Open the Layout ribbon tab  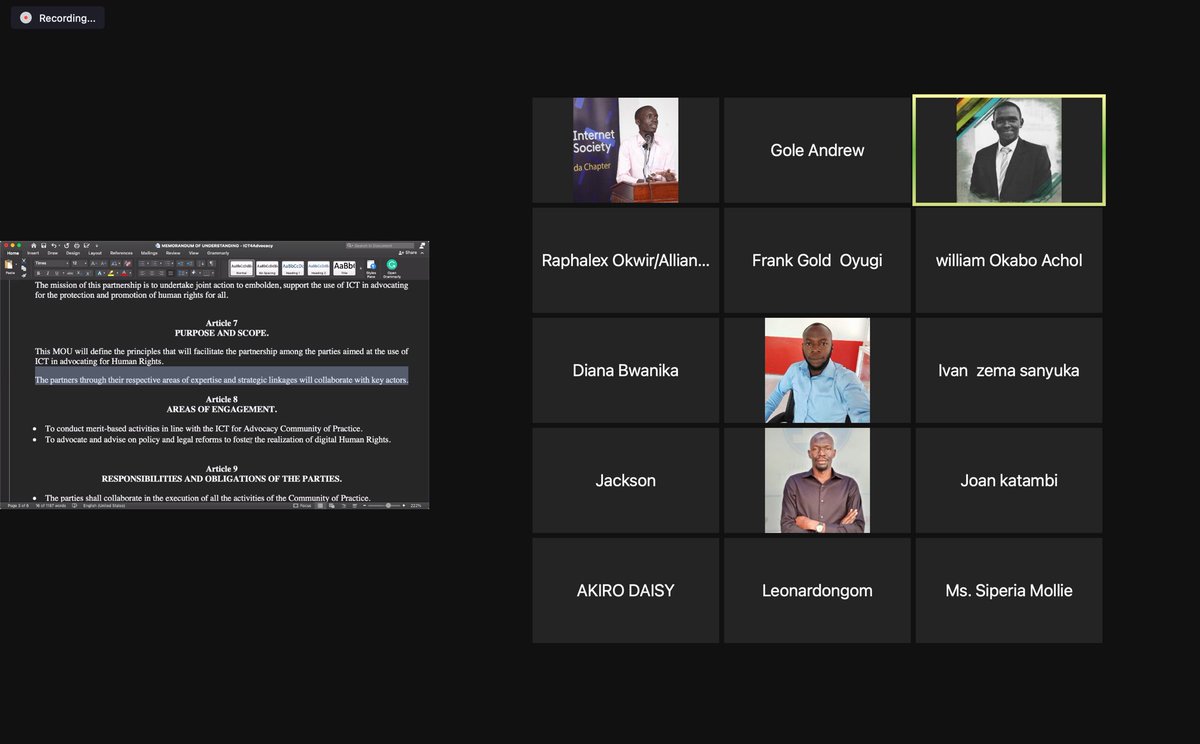pyautogui.click(x=95, y=253)
